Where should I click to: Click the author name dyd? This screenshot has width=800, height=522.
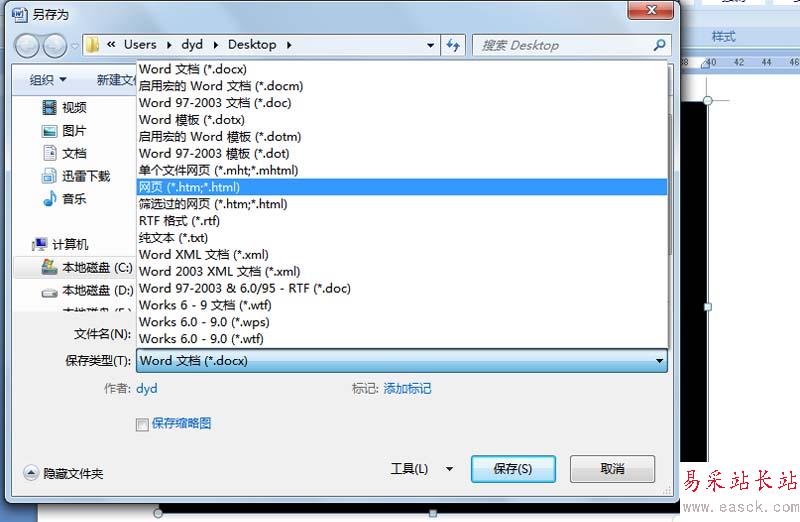coord(147,389)
